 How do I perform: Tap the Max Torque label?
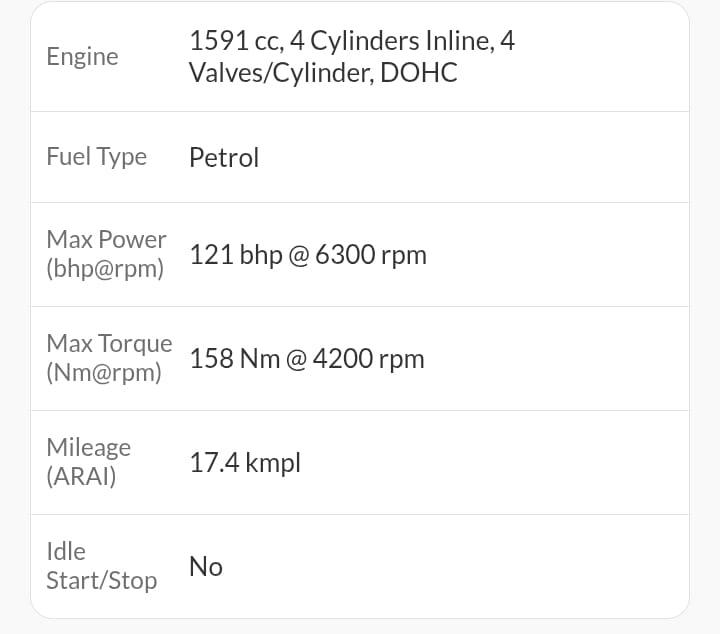(109, 343)
